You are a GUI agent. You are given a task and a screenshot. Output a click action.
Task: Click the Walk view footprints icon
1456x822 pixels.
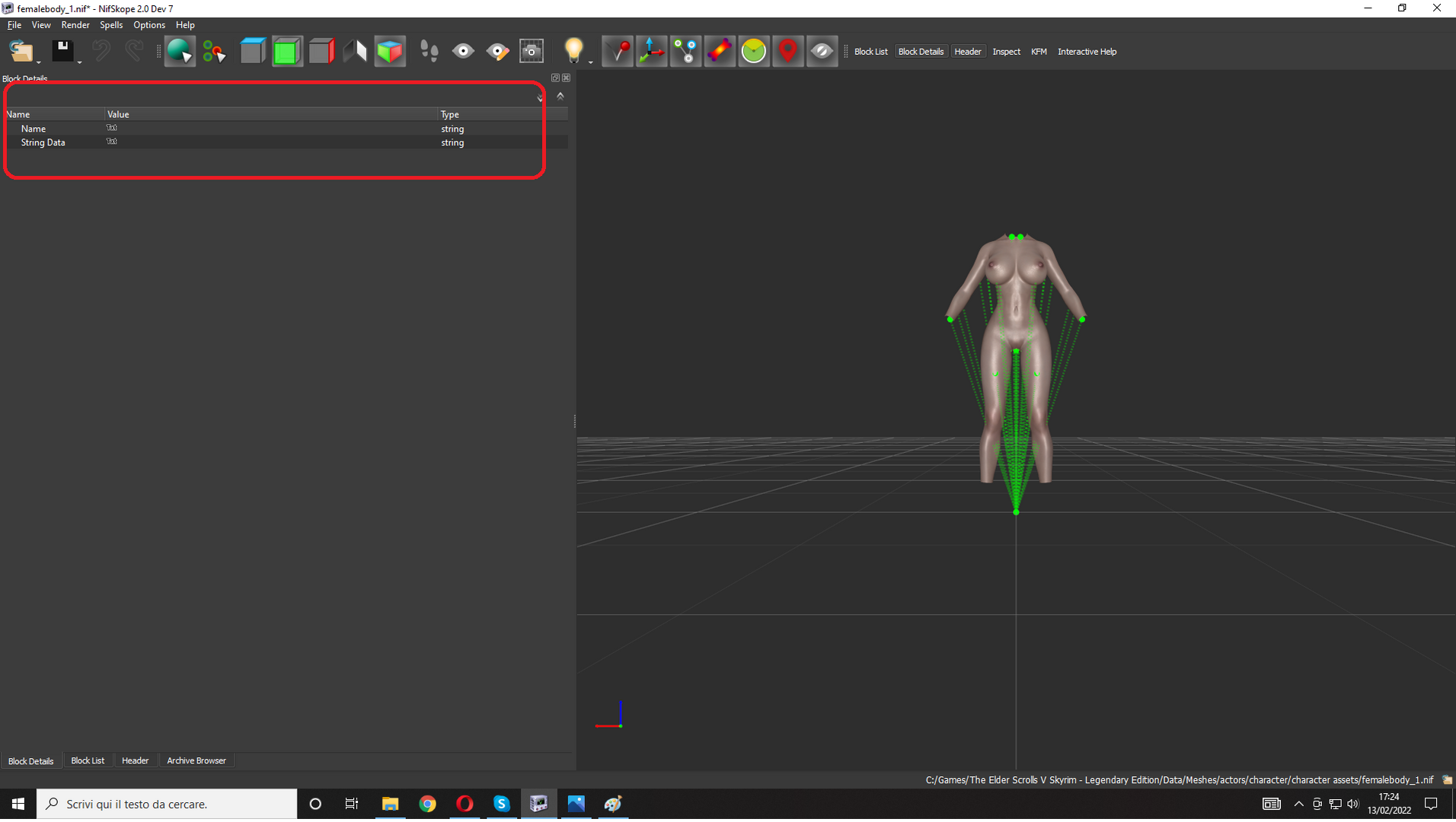click(x=429, y=52)
